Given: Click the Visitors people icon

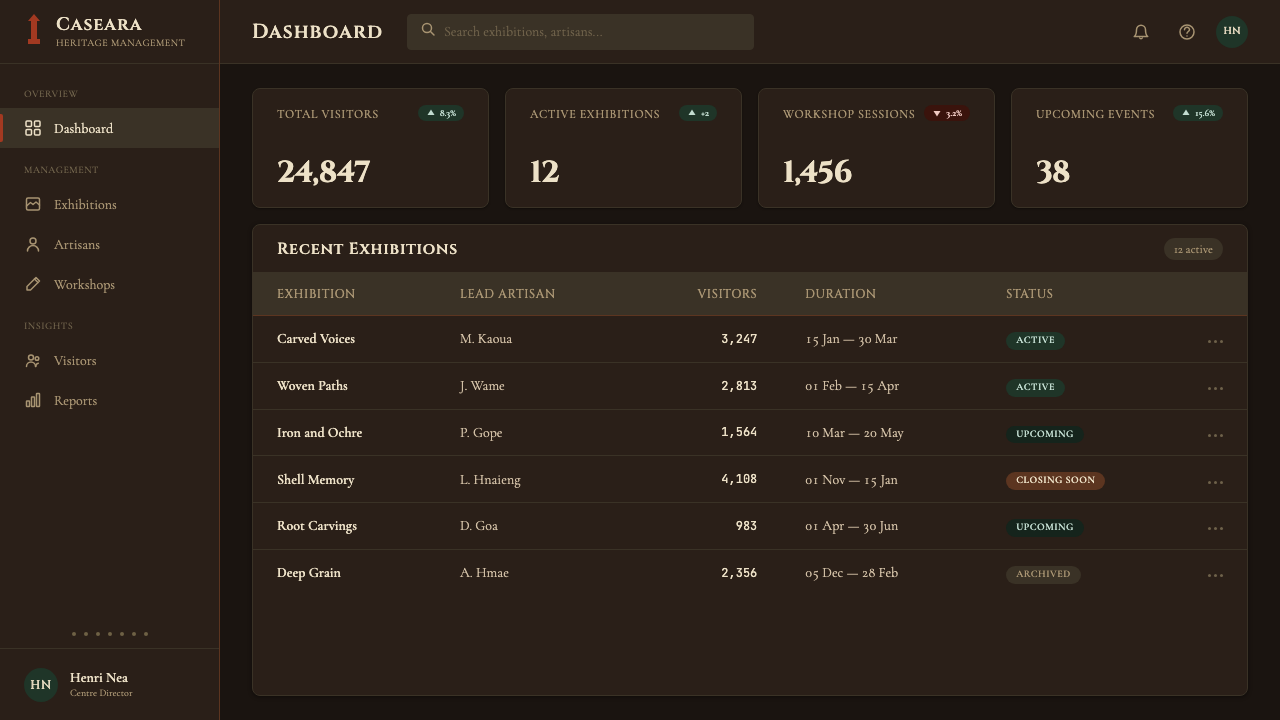Looking at the screenshot, I should [33, 360].
